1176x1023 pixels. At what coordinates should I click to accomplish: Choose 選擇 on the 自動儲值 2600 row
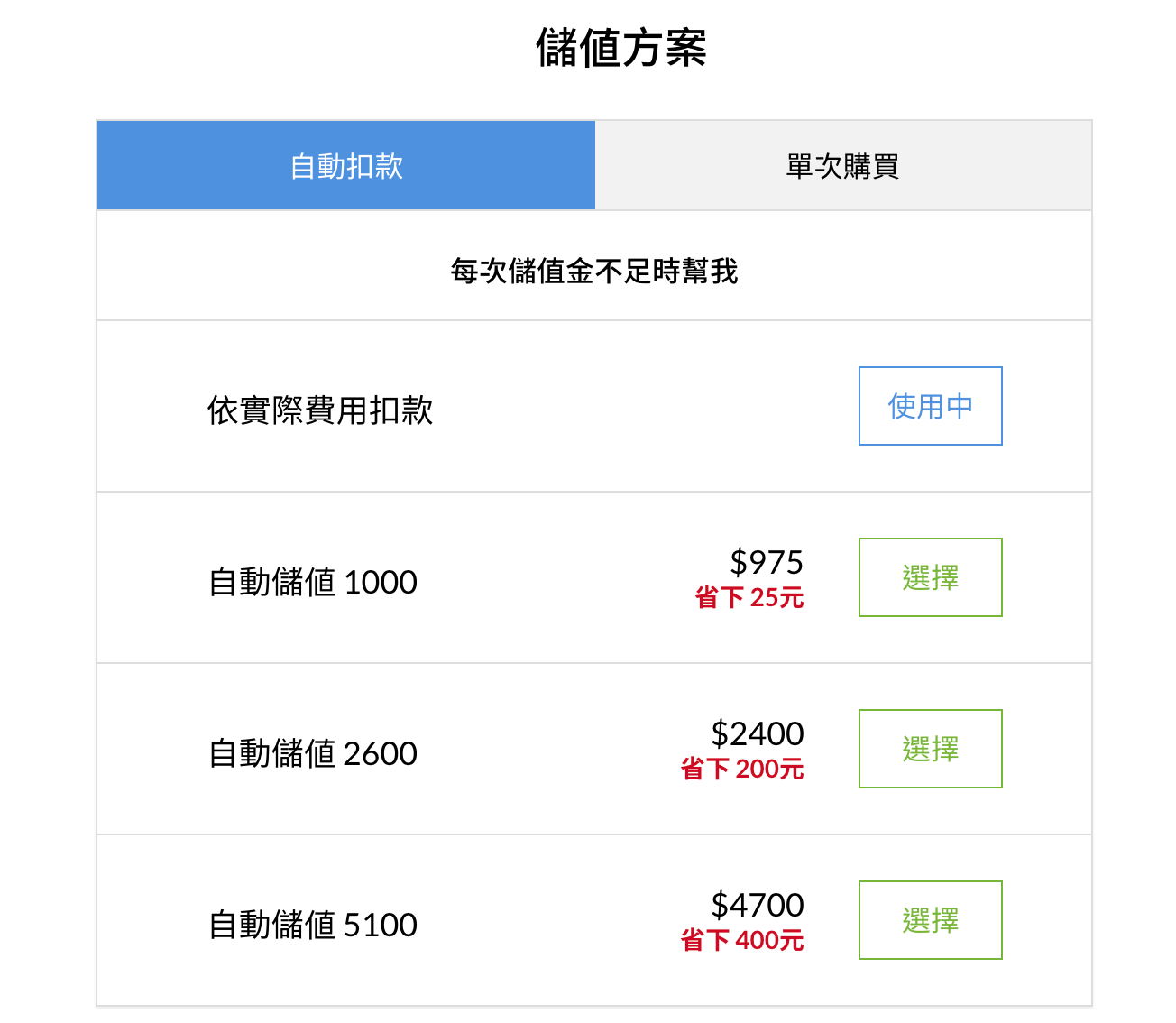930,749
